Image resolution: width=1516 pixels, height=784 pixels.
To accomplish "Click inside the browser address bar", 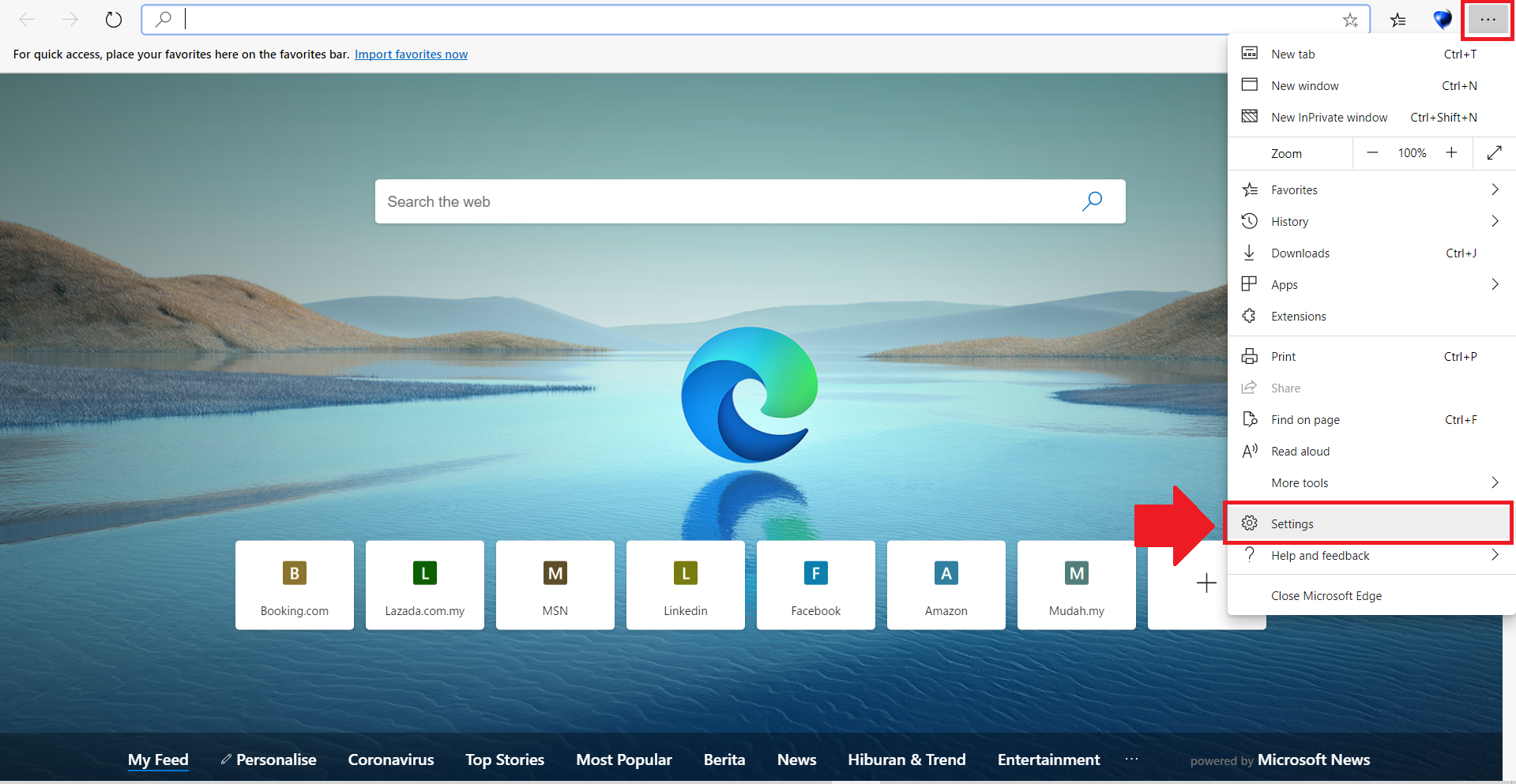I will [756, 20].
